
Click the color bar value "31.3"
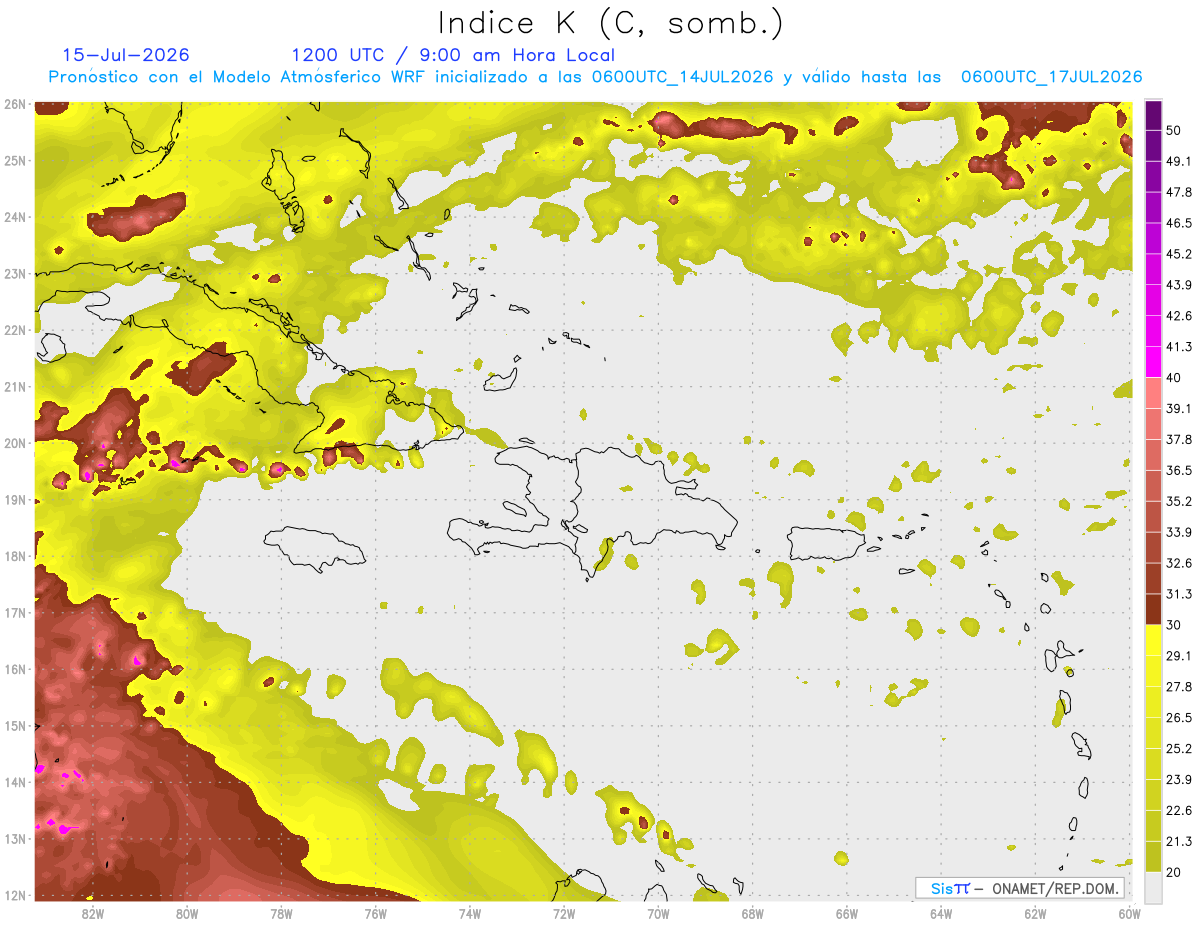tap(1180, 594)
